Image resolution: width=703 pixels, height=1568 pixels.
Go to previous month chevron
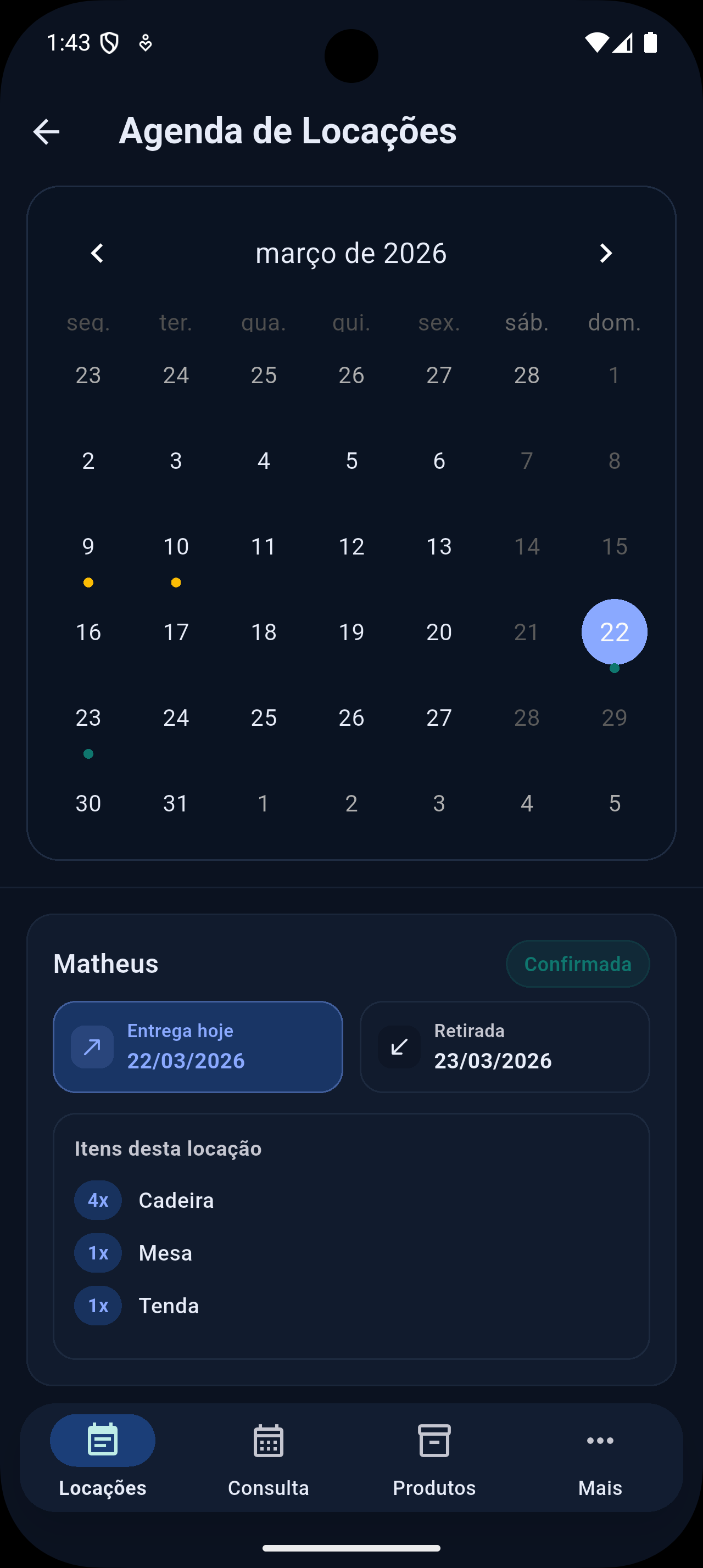97,253
